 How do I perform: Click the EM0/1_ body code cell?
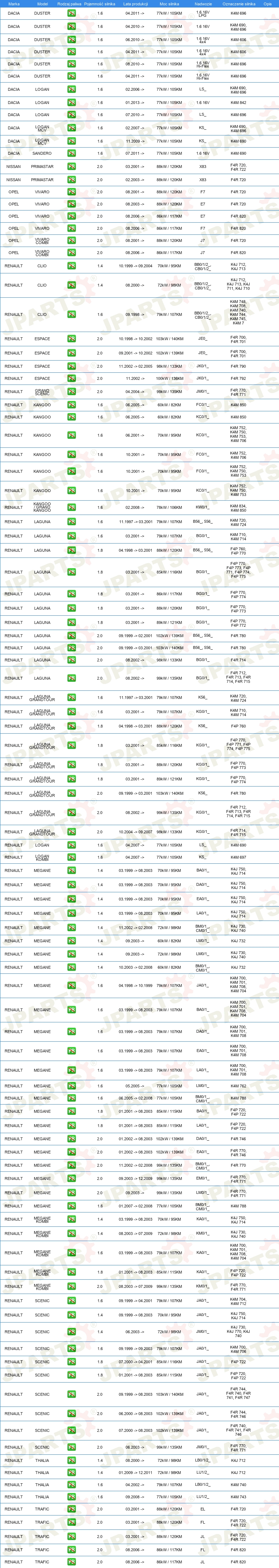click(x=202, y=1179)
